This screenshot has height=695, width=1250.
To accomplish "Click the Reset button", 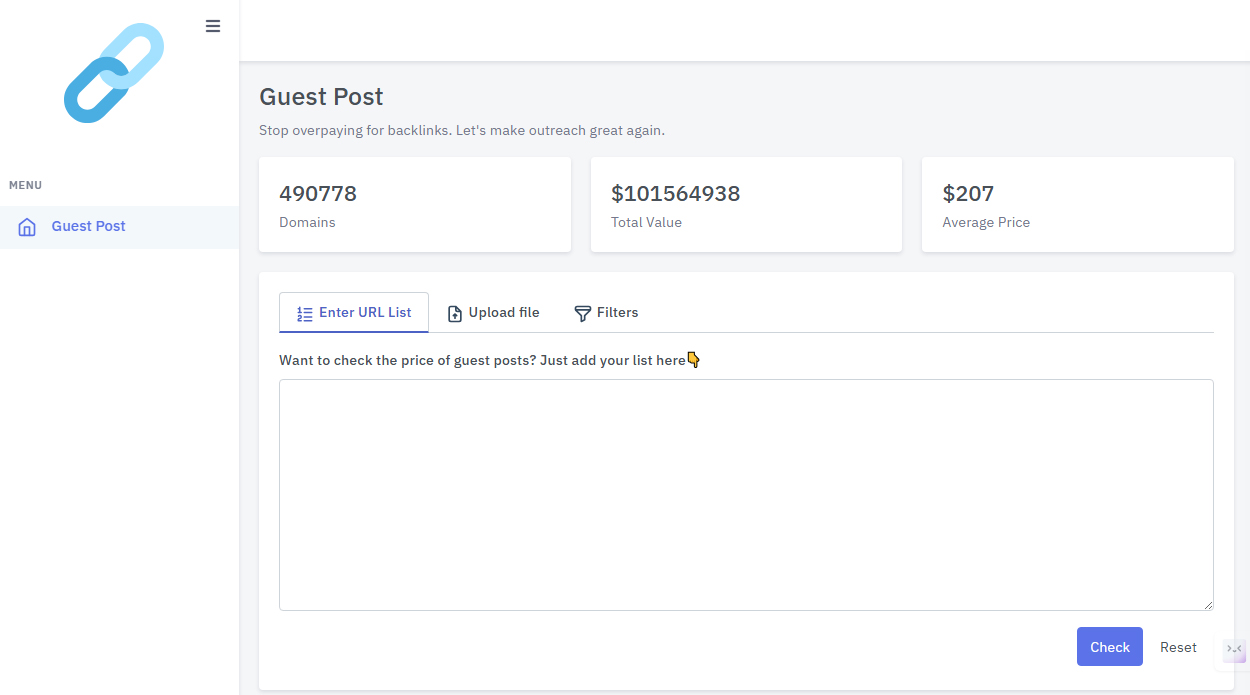I will [x=1178, y=647].
